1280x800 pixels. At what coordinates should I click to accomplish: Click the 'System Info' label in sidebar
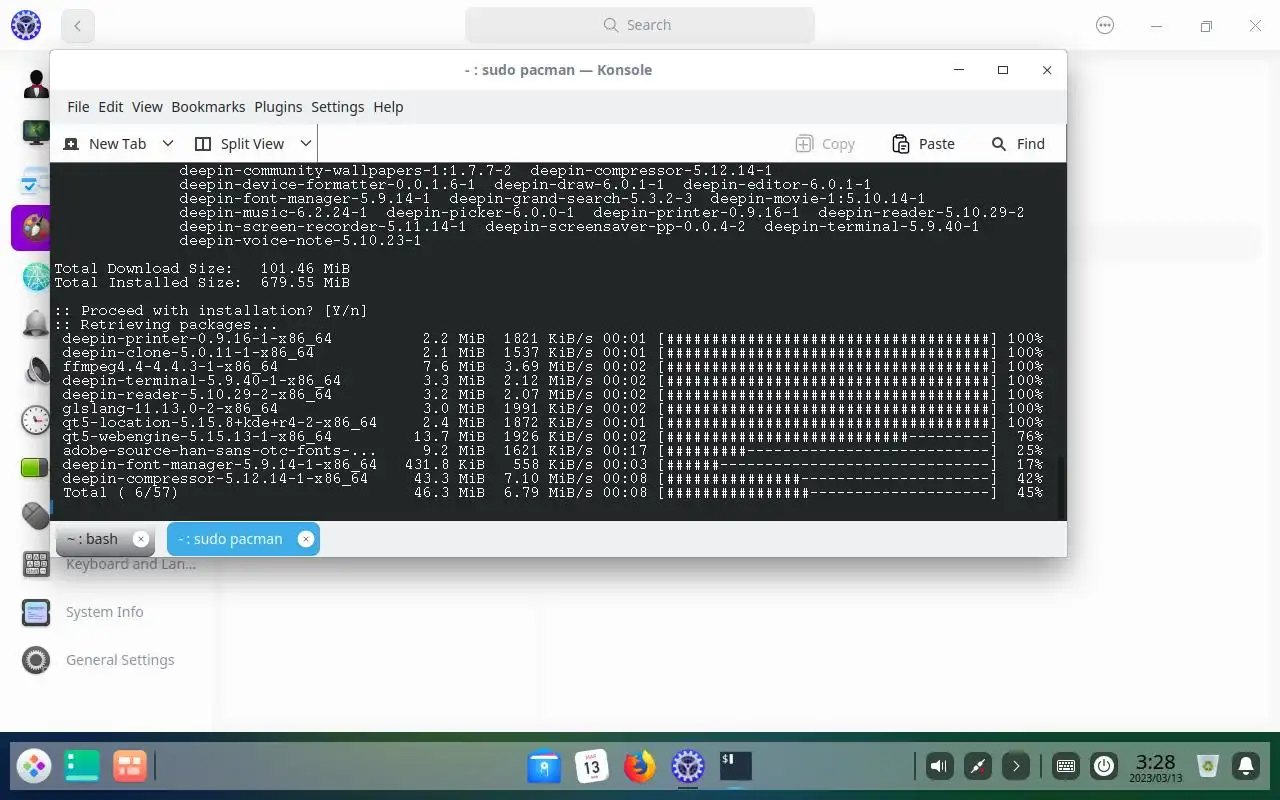[104, 612]
